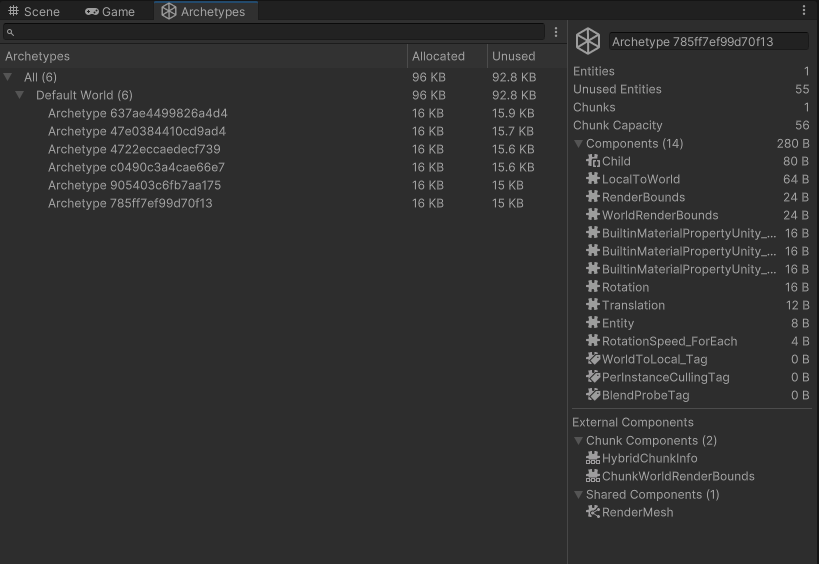The image size is (819, 564).
Task: Click the Unused Entities value 55
Action: pos(802,89)
